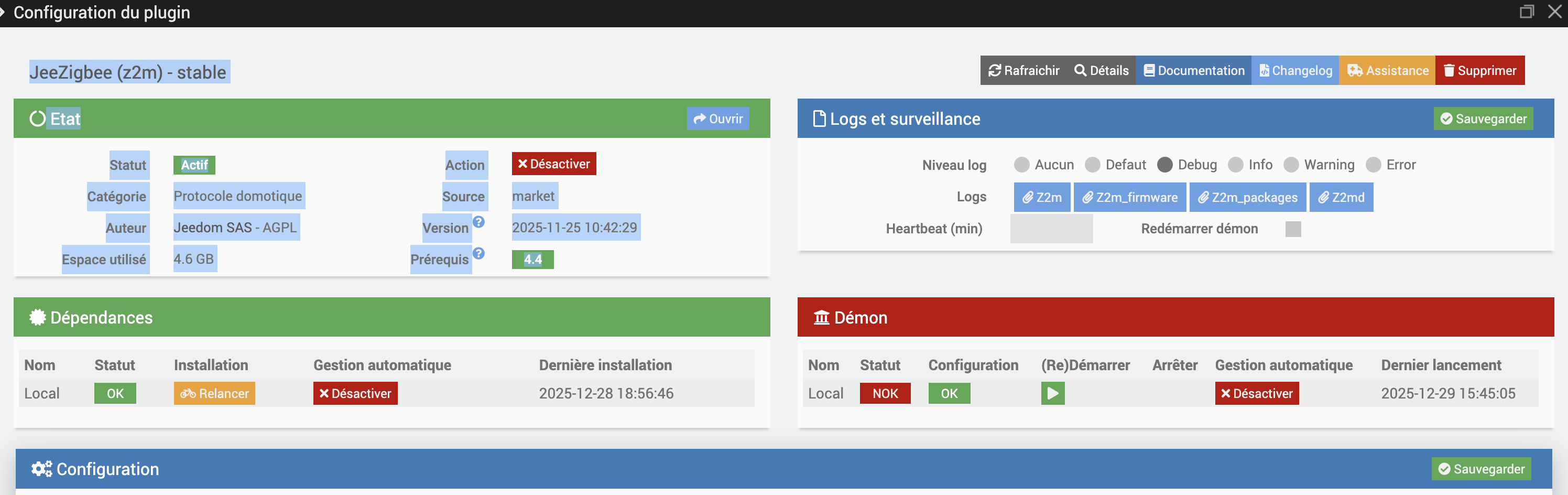This screenshot has width=1568, height=495.
Task: Click the Rafraichir button
Action: coord(1024,71)
